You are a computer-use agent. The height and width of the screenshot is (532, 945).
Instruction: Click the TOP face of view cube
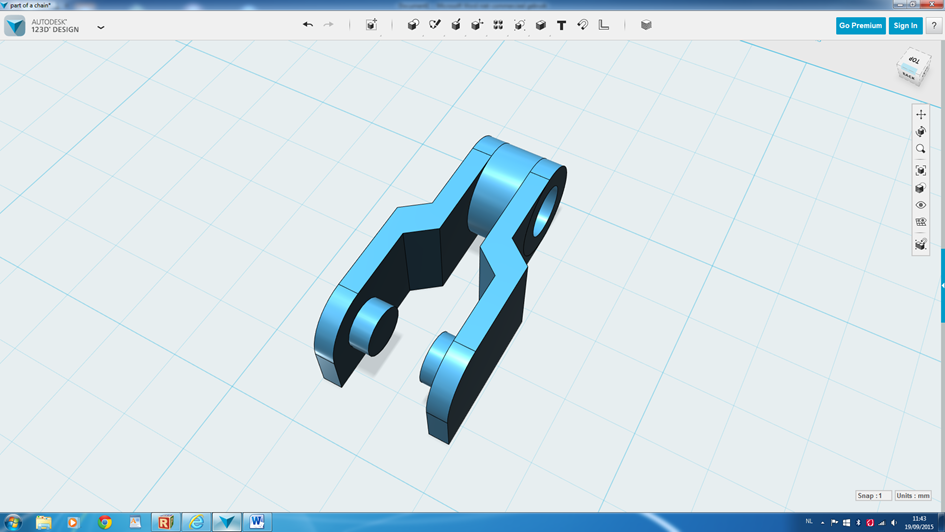(x=914, y=60)
